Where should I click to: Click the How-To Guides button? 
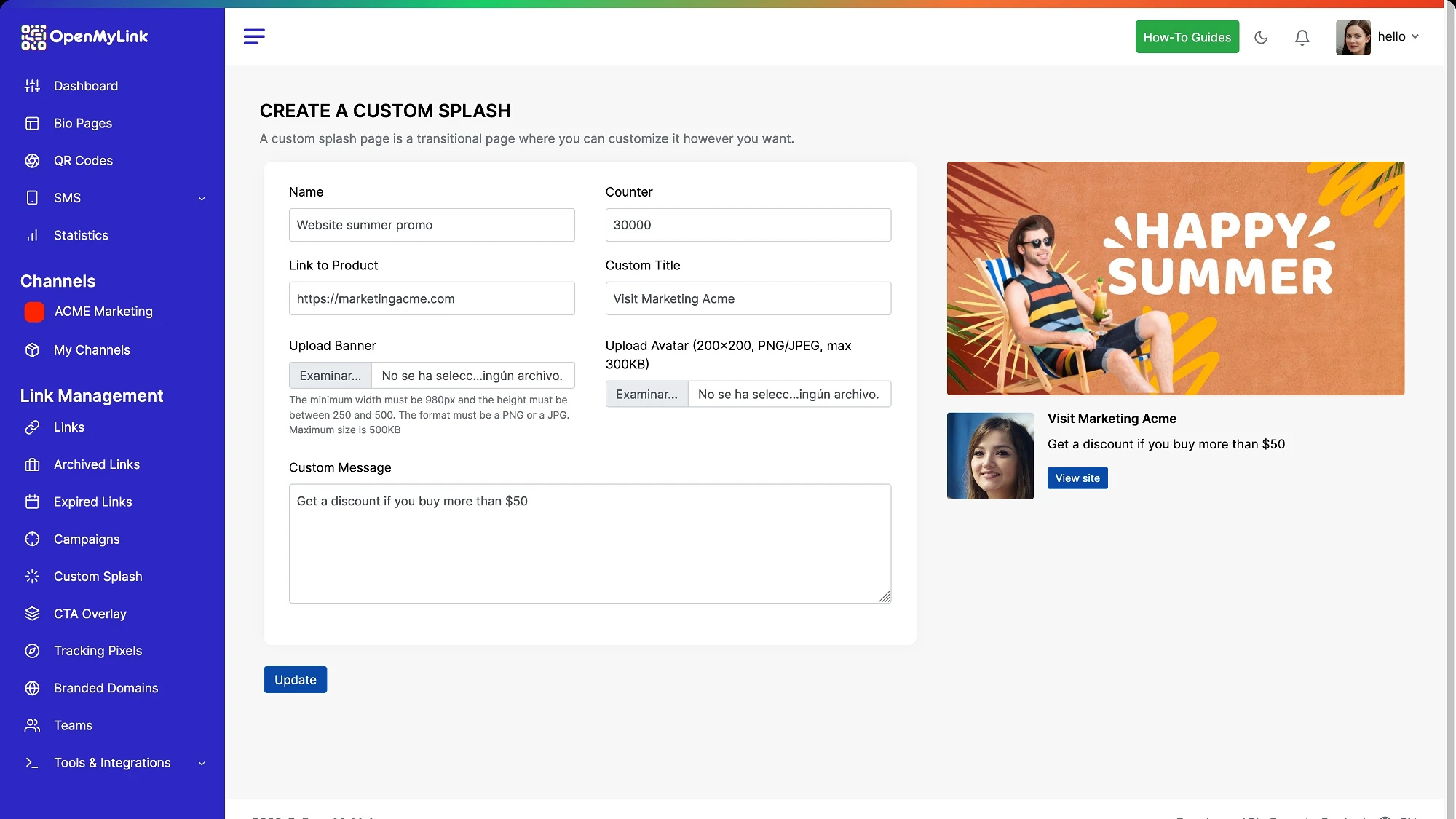click(x=1187, y=37)
